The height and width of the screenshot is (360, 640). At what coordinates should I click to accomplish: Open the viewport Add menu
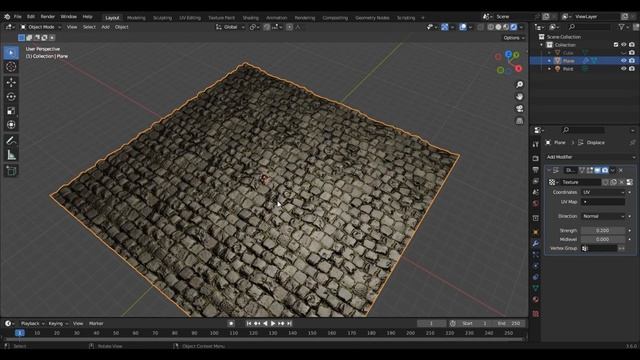[x=105, y=27]
